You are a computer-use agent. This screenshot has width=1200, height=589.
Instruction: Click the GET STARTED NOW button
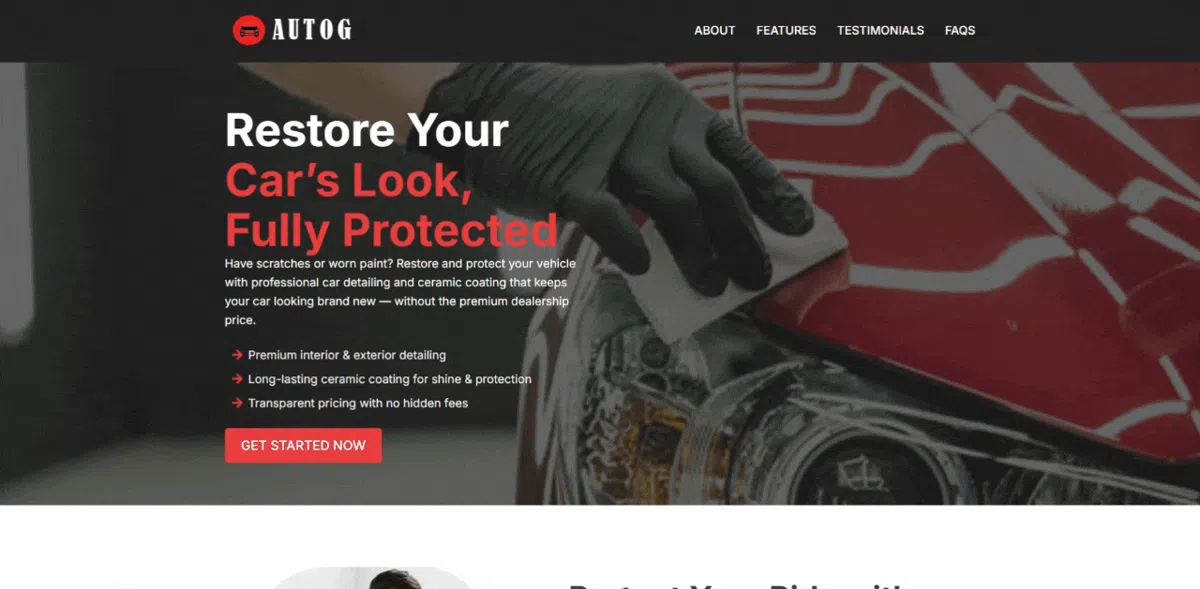tap(303, 445)
